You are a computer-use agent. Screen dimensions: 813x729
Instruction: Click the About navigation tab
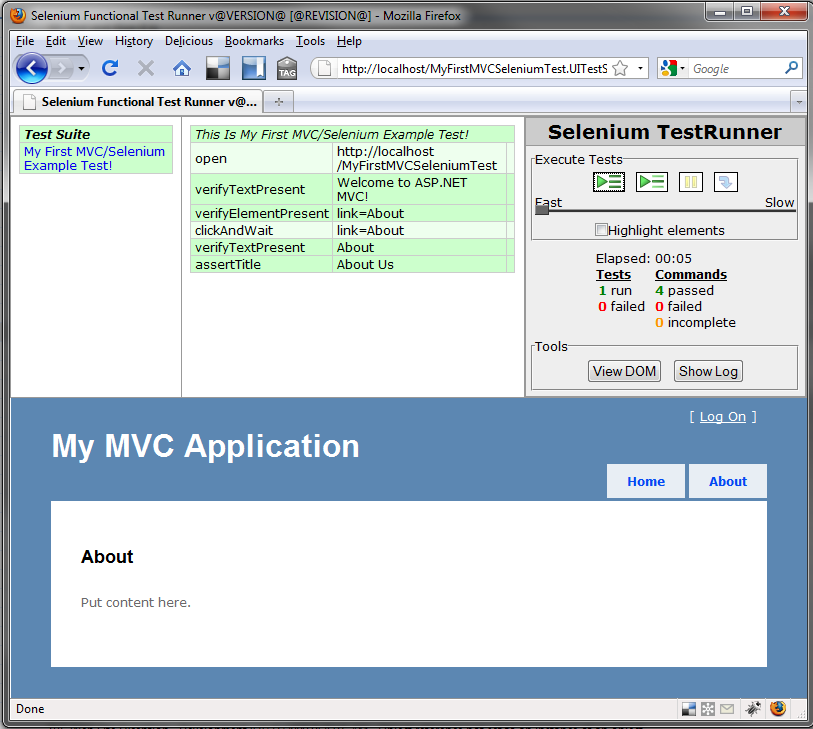click(727, 481)
